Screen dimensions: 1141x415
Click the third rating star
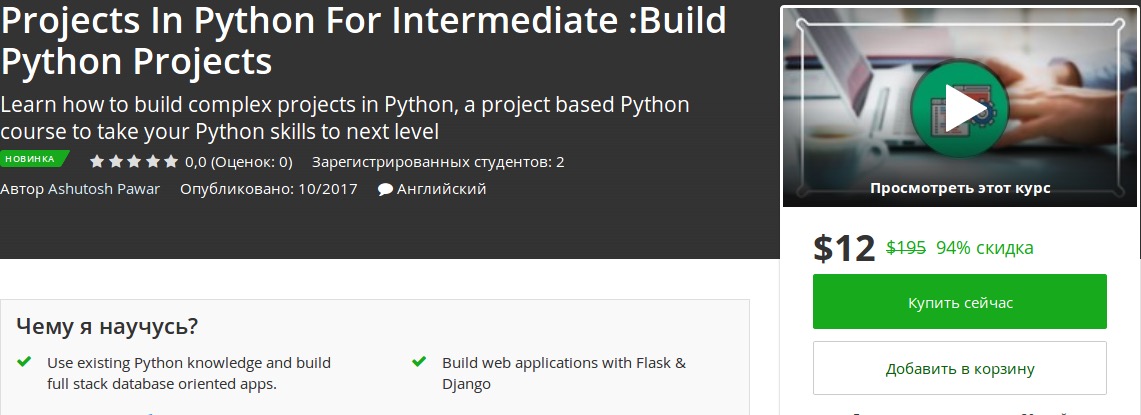pyautogui.click(x=134, y=161)
